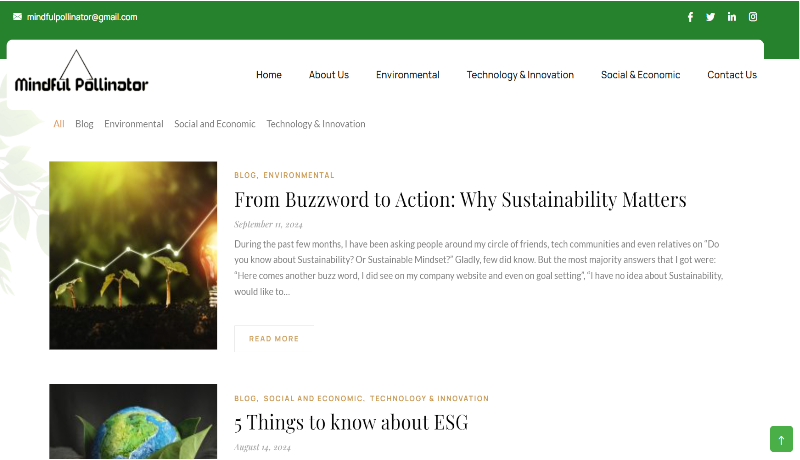Open the "5 Things to know about ESG" post
This screenshot has width=800, height=460.
pos(351,422)
